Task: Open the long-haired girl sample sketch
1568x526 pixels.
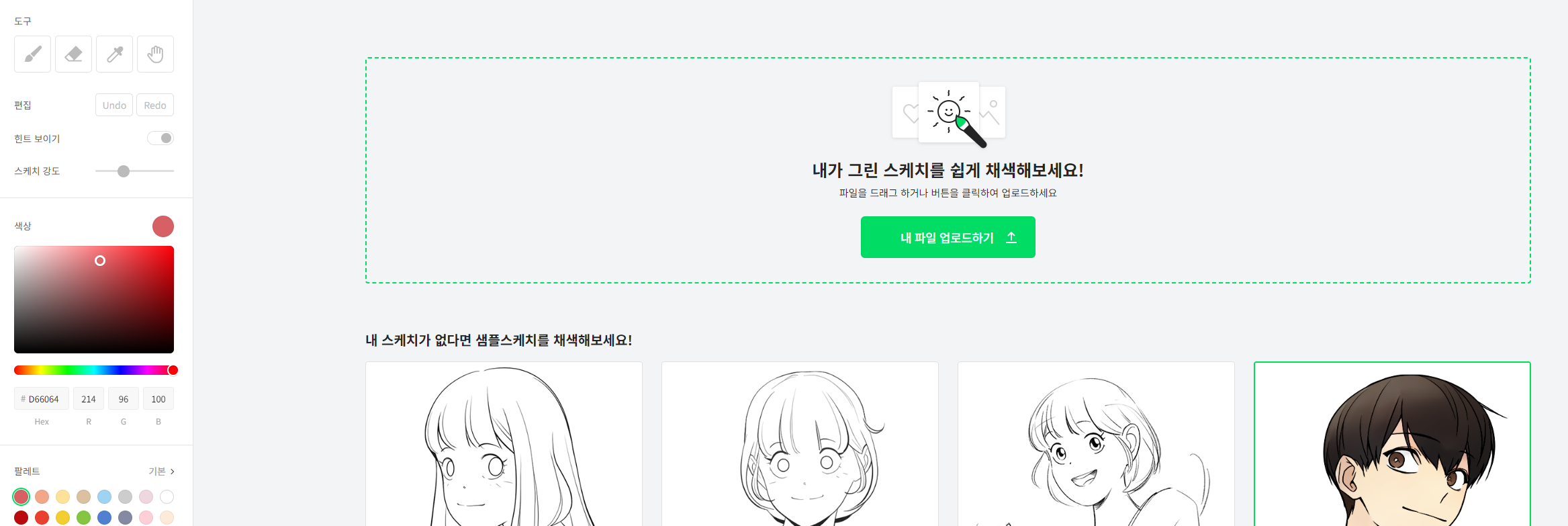Action: pos(504,444)
